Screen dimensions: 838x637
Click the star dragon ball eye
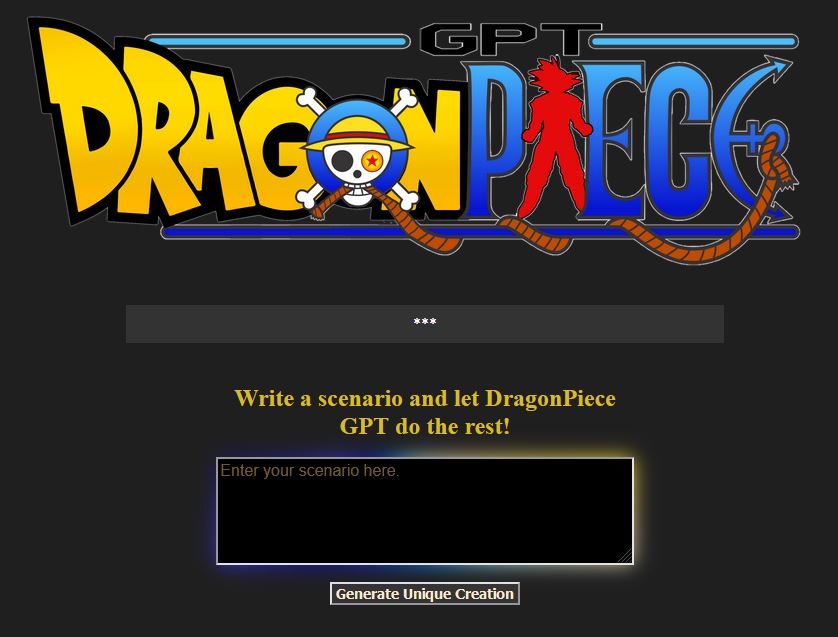(372, 160)
